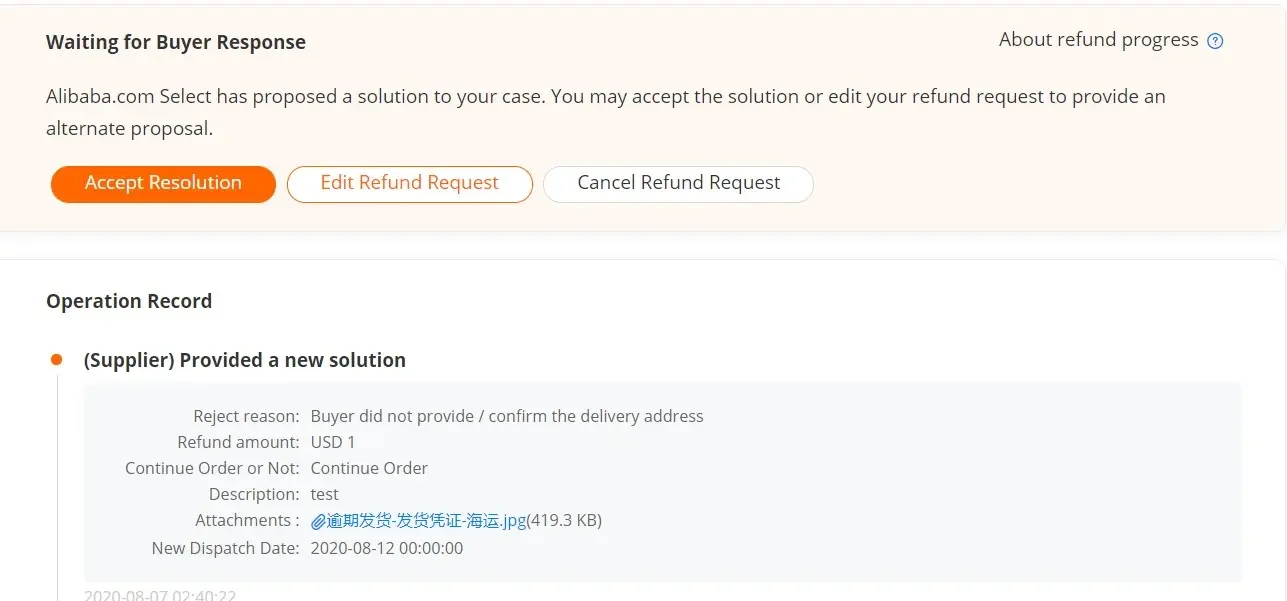Viewport: 1287px width, 601px height.
Task: Click the question mark help icon
Action: [1215, 41]
